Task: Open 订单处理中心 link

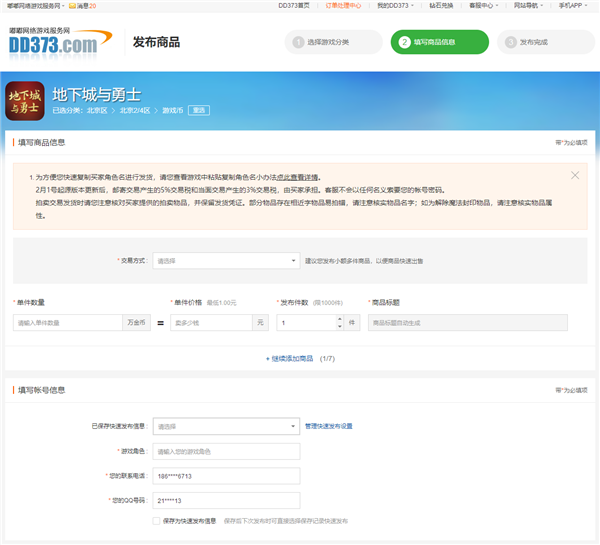Action: (343, 6)
